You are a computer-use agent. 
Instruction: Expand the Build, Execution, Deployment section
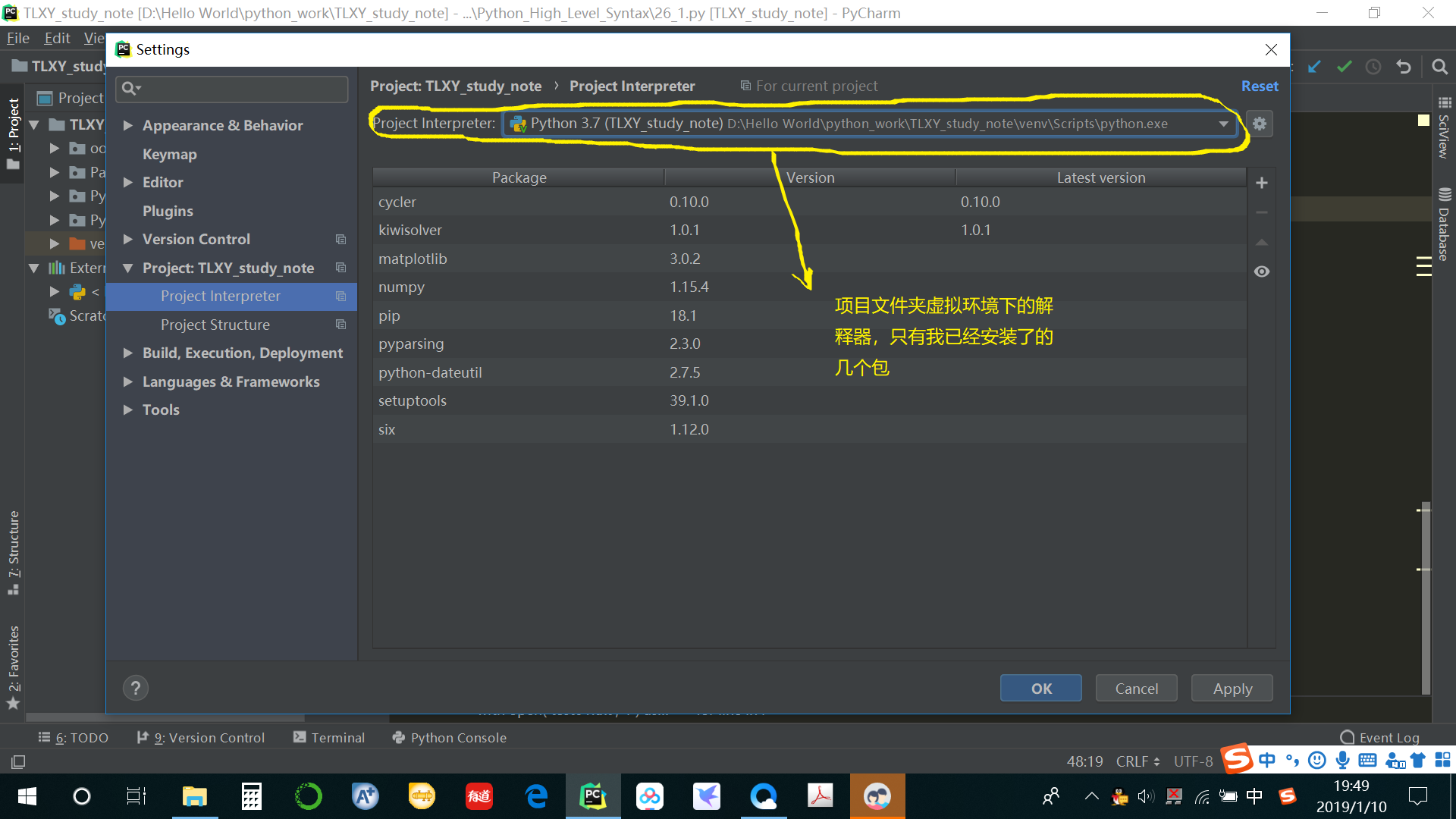tap(128, 353)
